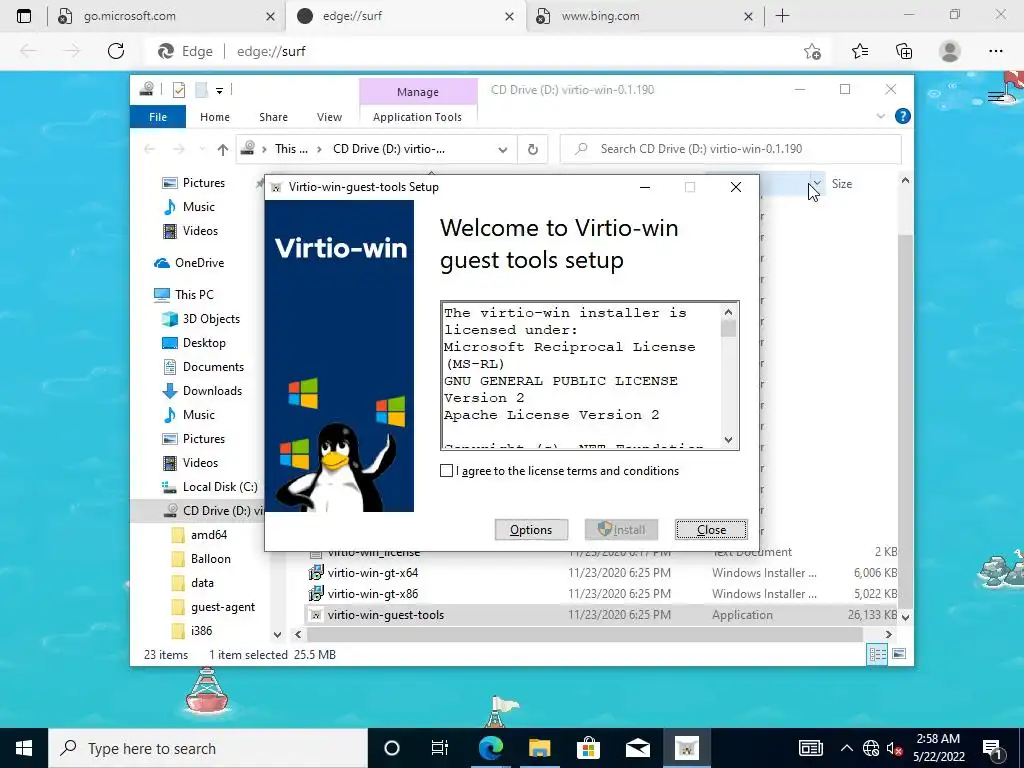Open the Edge Favorites list icon
The height and width of the screenshot is (768, 1024).
(859, 52)
